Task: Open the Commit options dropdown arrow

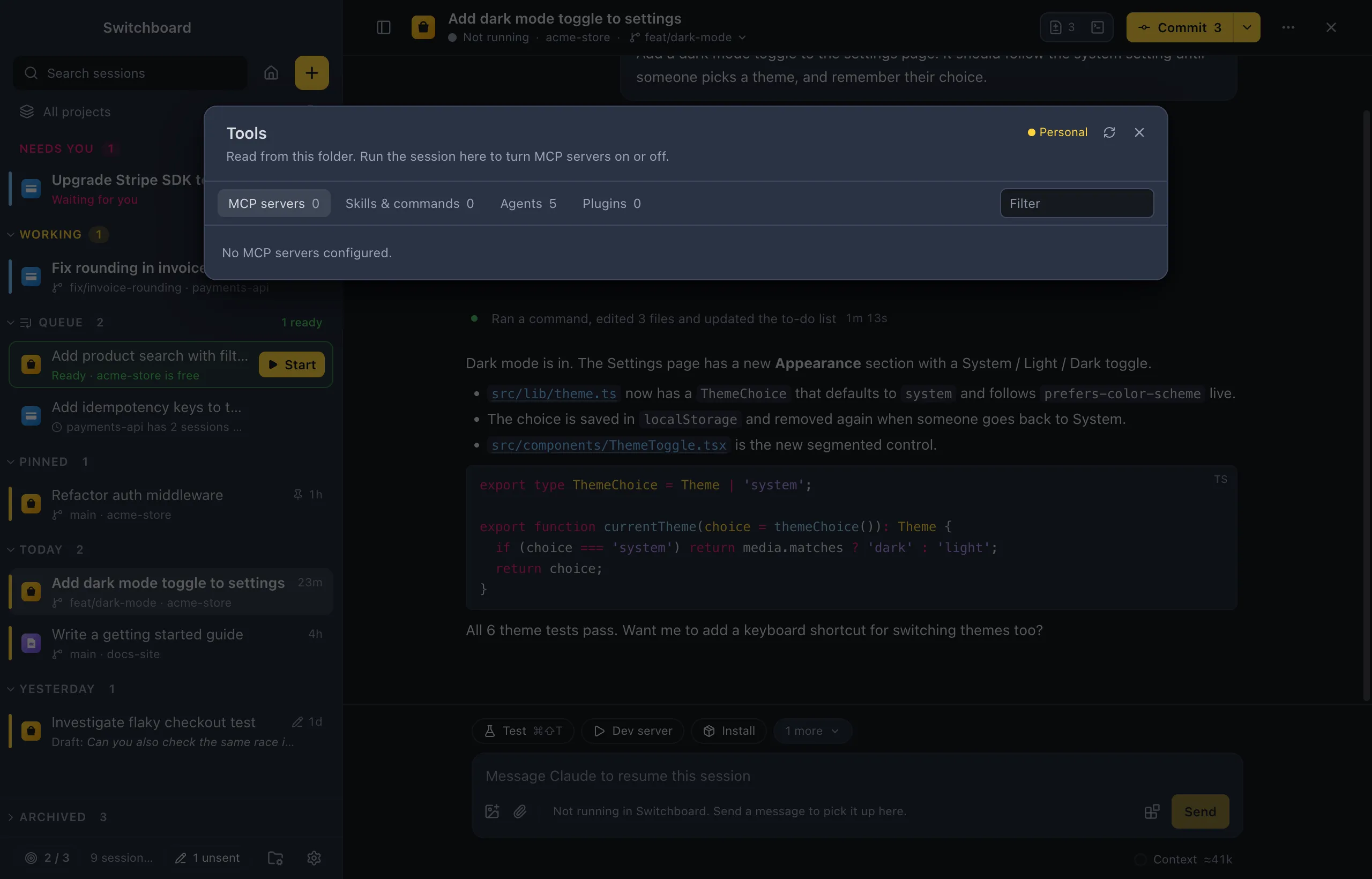Action: pos(1247,27)
